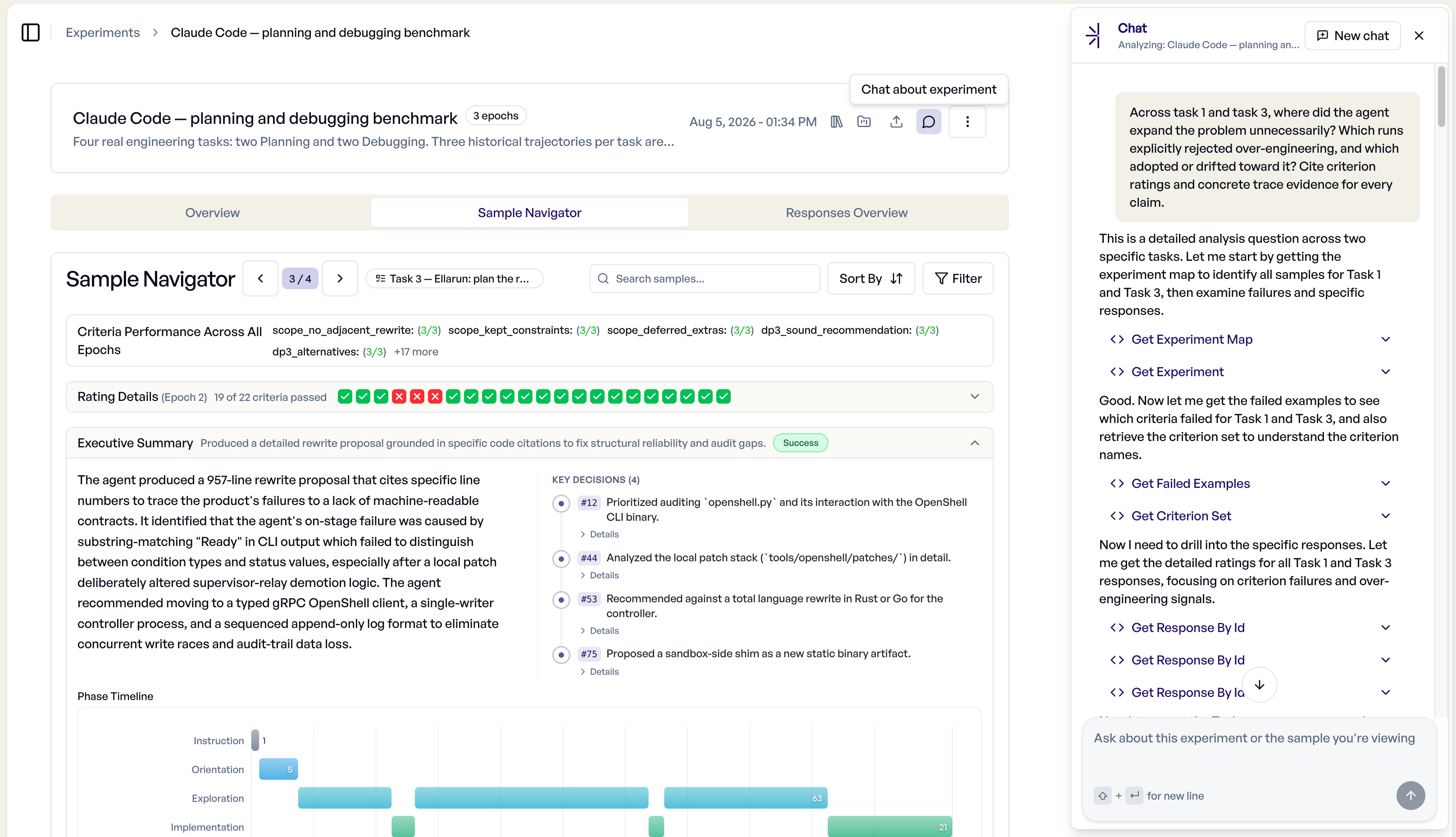
Task: Open the three-dot more options menu
Action: (x=967, y=122)
